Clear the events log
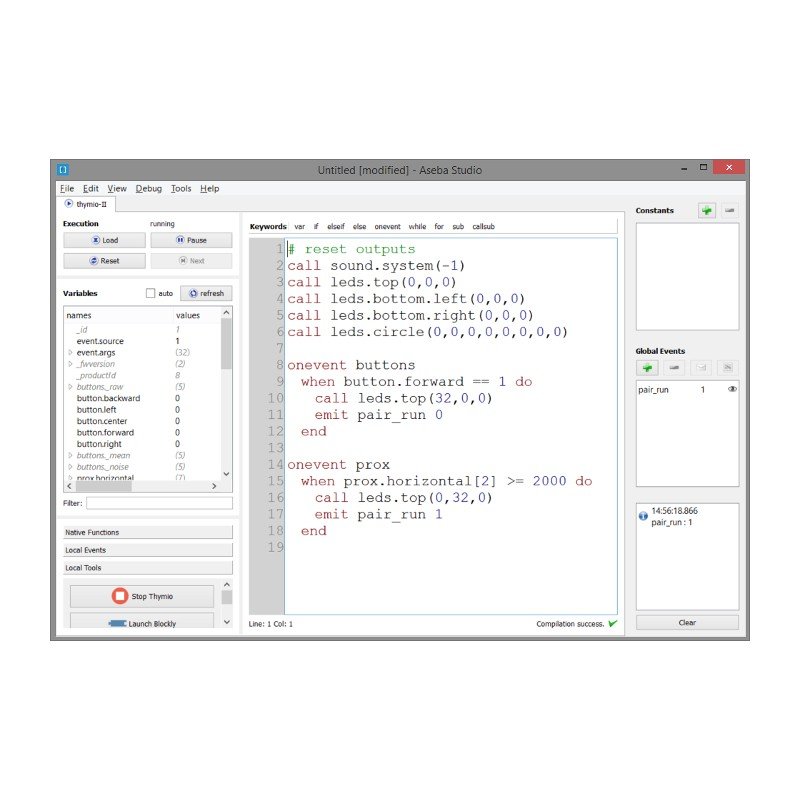 [x=687, y=622]
